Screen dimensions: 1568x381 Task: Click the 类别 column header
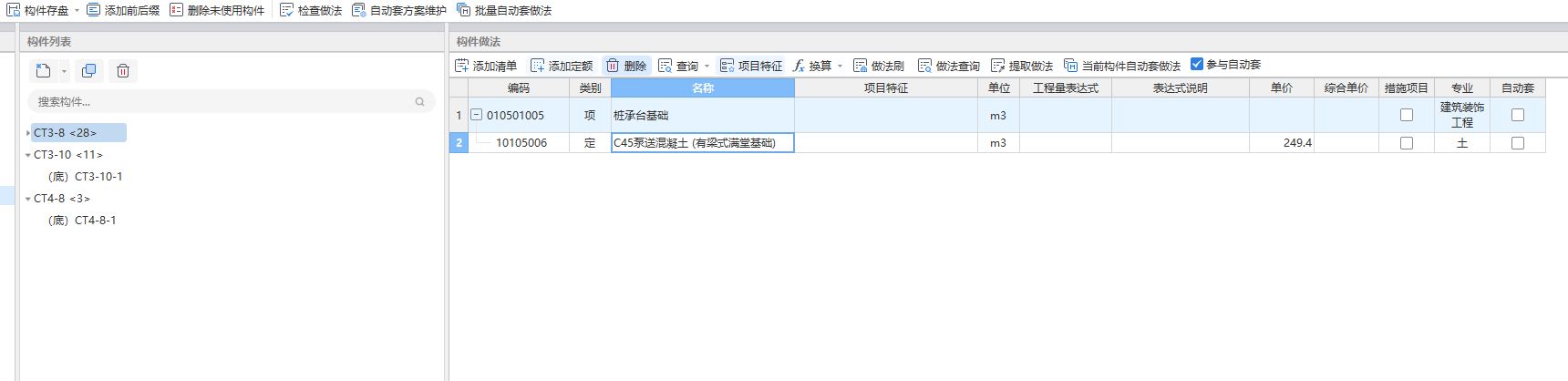click(x=590, y=88)
